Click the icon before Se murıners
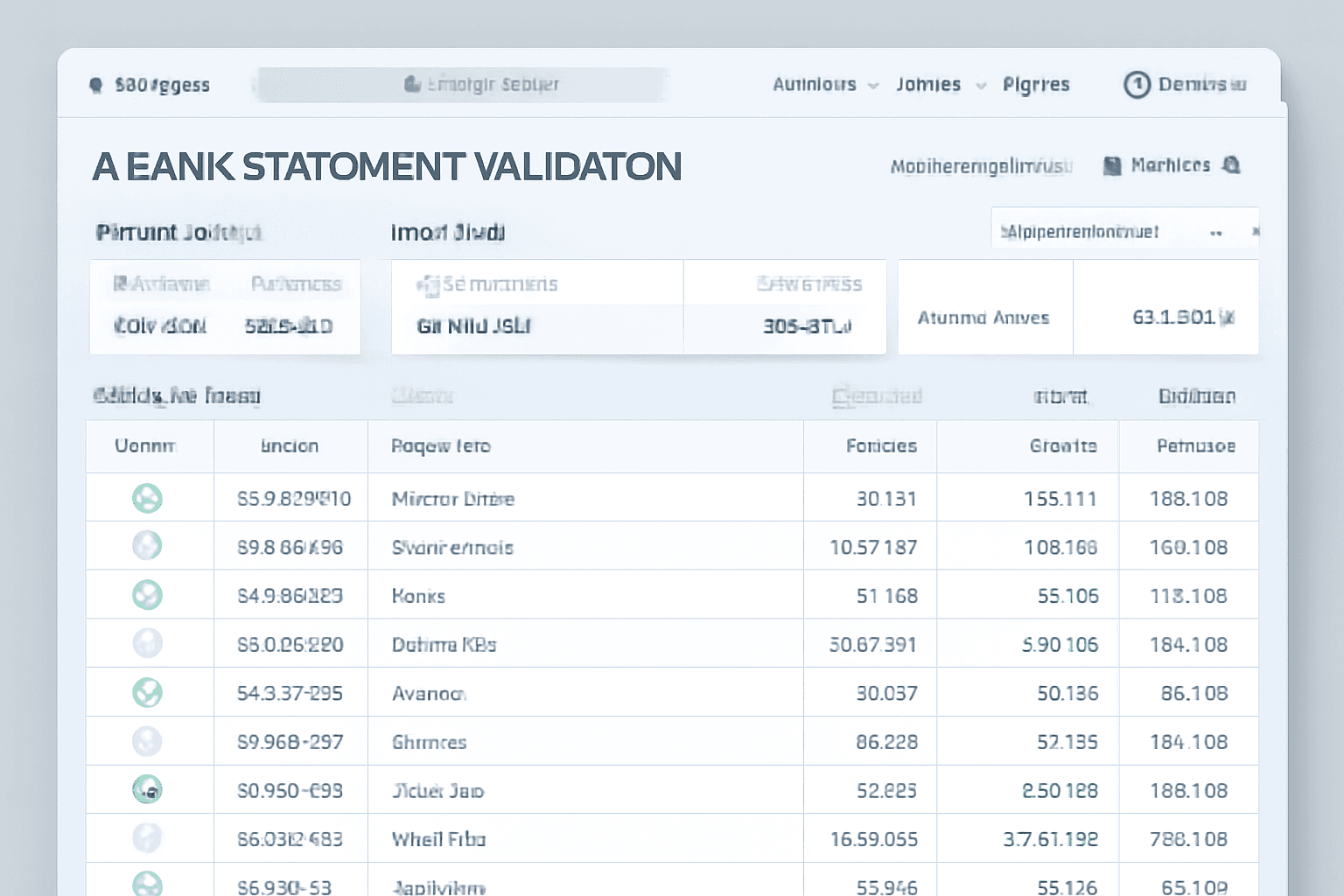This screenshot has height=896, width=1344. (428, 285)
